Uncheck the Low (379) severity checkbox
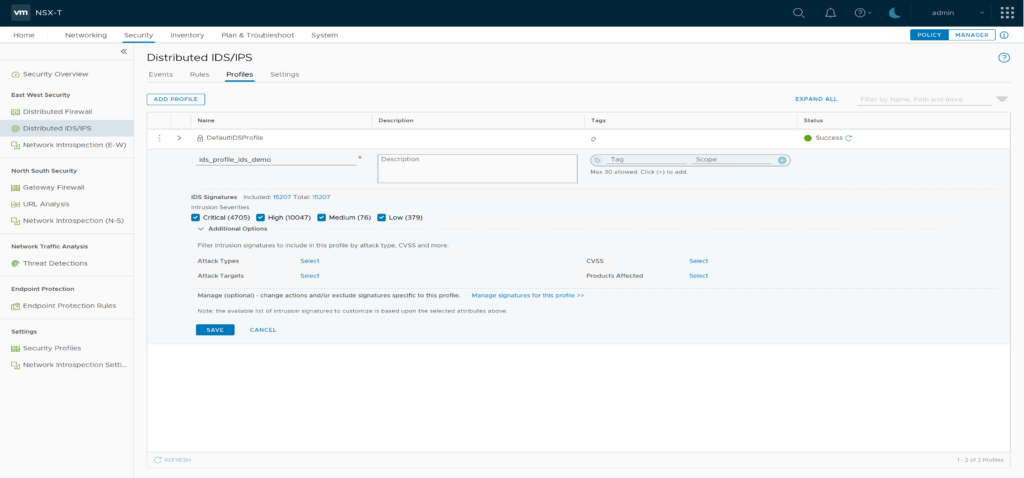Screen dimensions: 1024x478 point(381,217)
